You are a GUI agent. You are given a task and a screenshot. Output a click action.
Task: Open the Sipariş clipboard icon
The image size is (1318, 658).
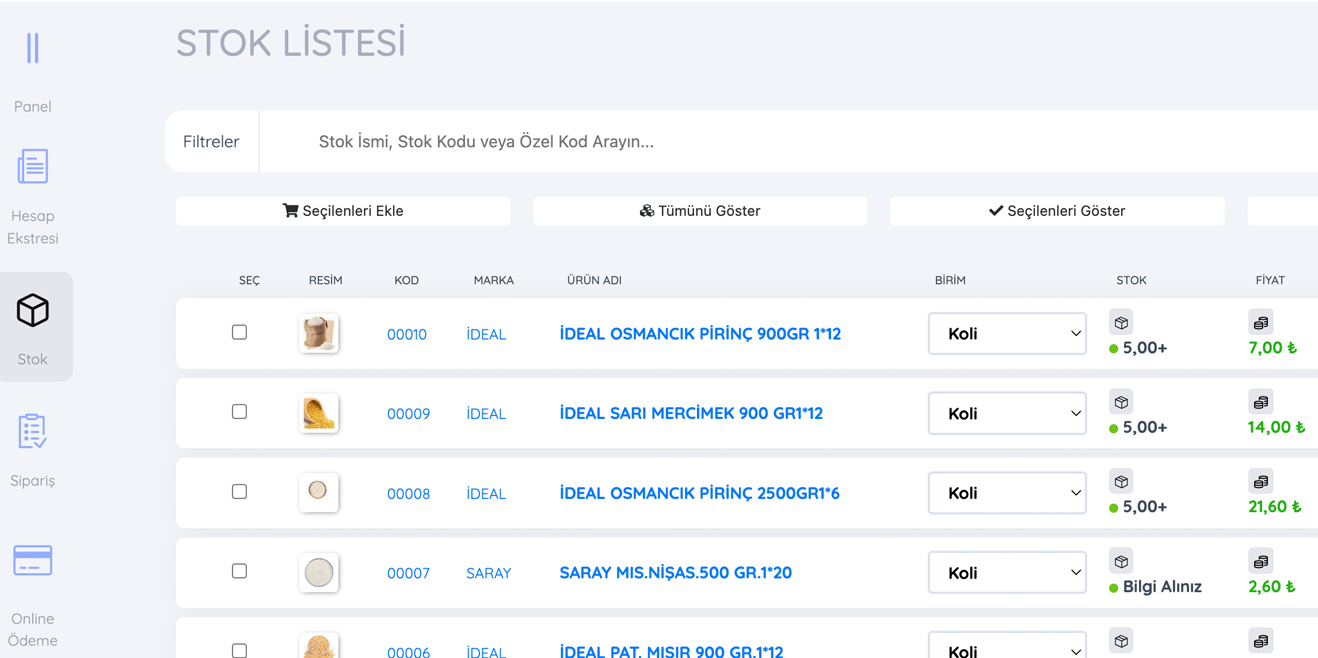[x=33, y=431]
